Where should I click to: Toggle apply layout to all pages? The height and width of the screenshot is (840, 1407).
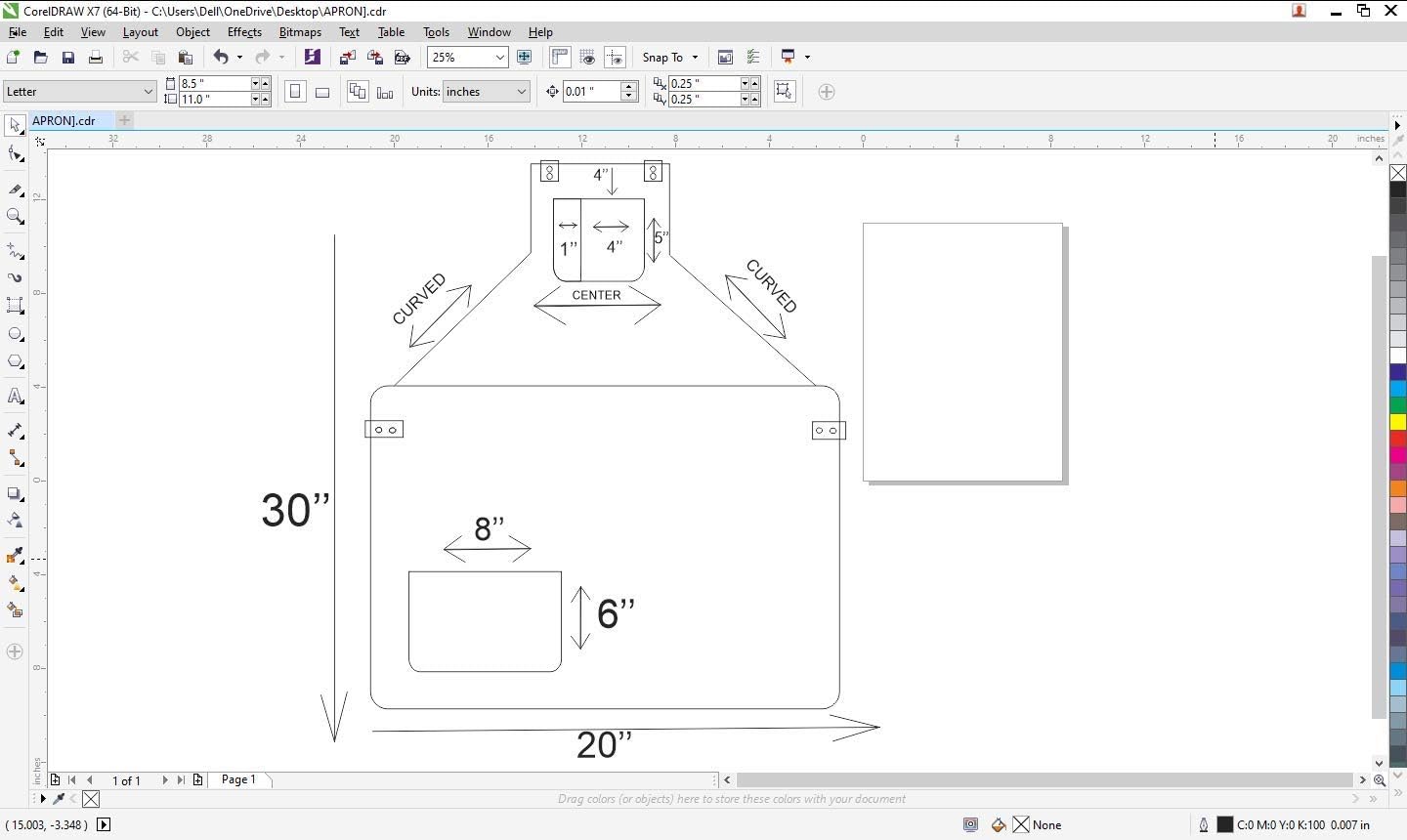click(x=358, y=92)
